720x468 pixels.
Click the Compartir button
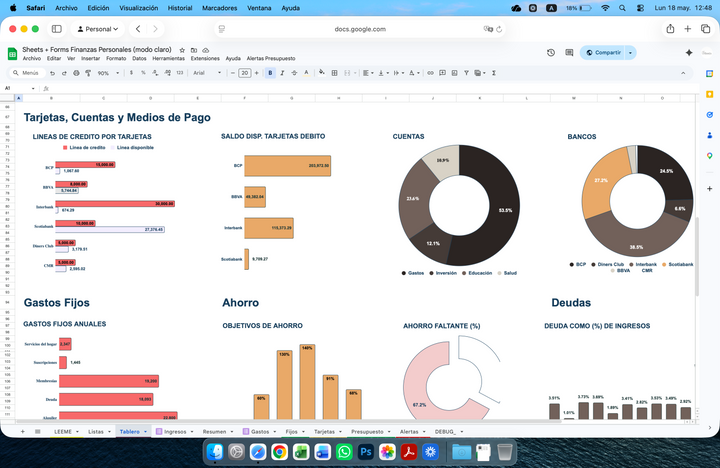pos(603,53)
